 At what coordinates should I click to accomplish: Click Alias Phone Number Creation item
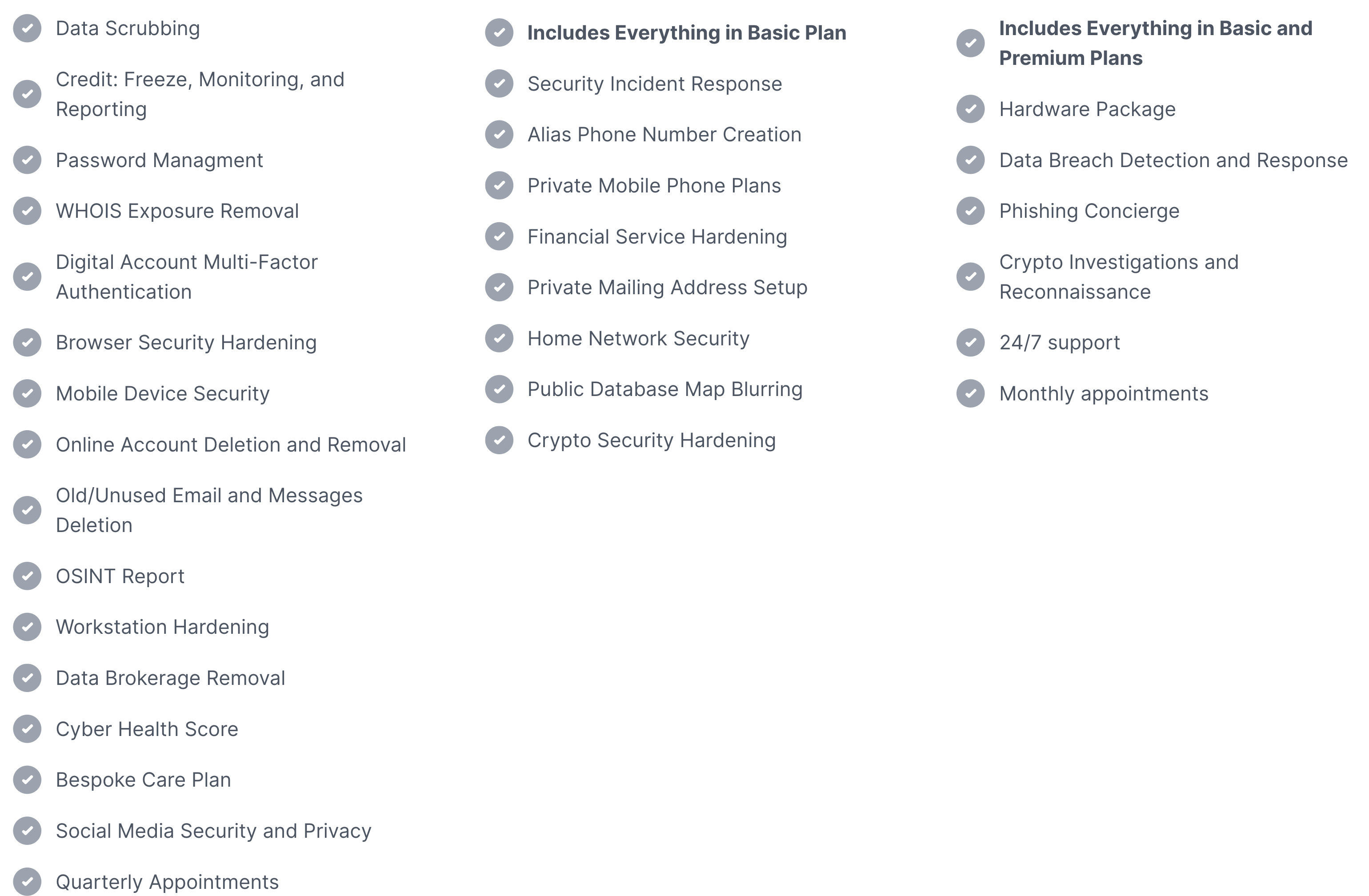click(x=664, y=135)
